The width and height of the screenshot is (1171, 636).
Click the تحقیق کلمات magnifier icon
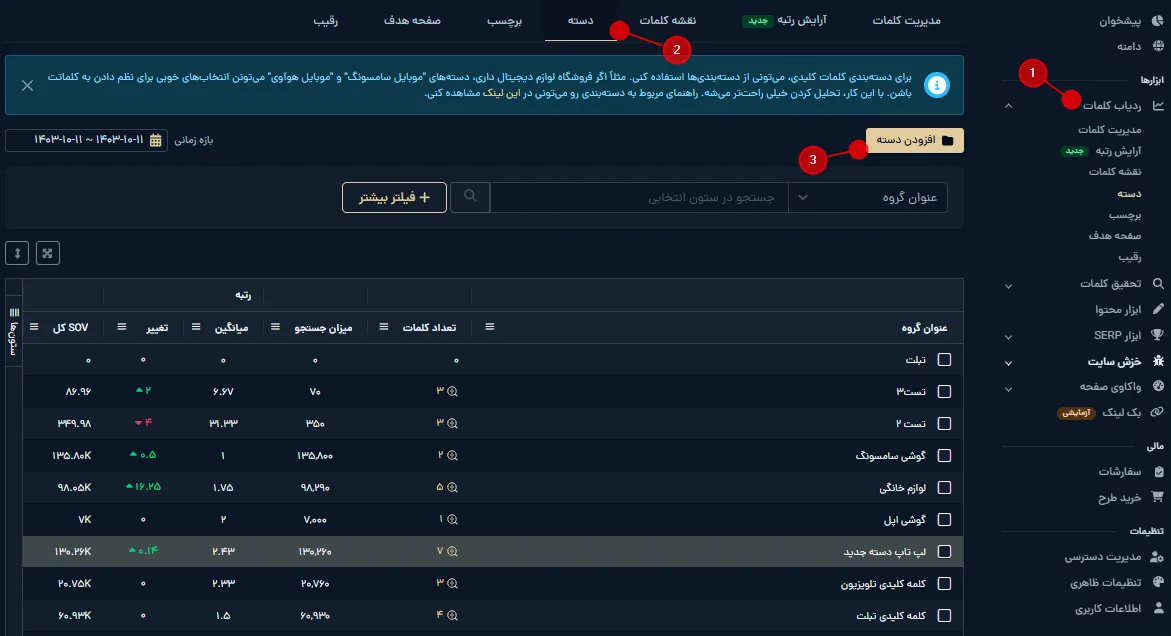[x=1158, y=284]
